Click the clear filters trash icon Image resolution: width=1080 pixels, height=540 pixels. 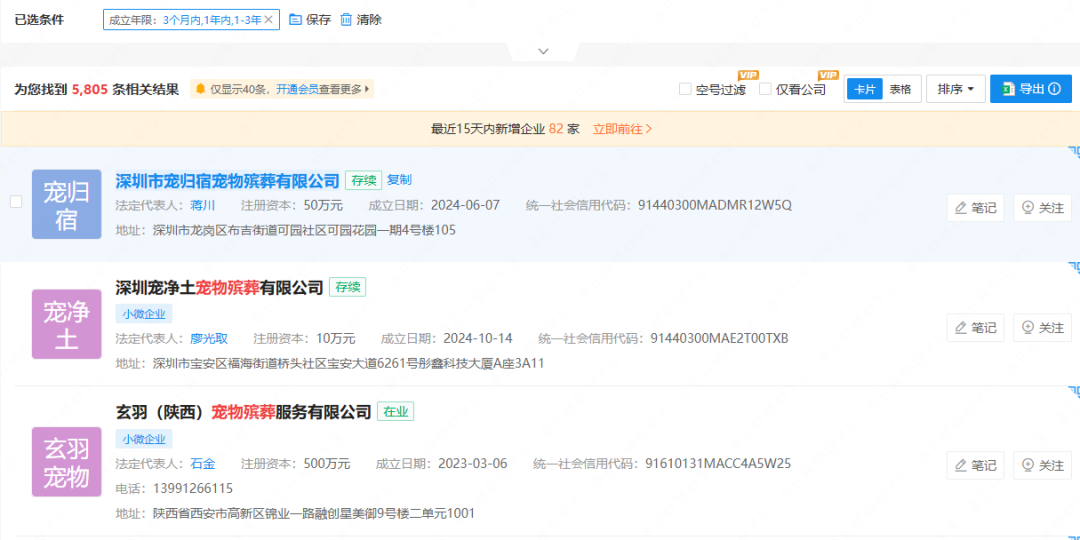coord(346,20)
